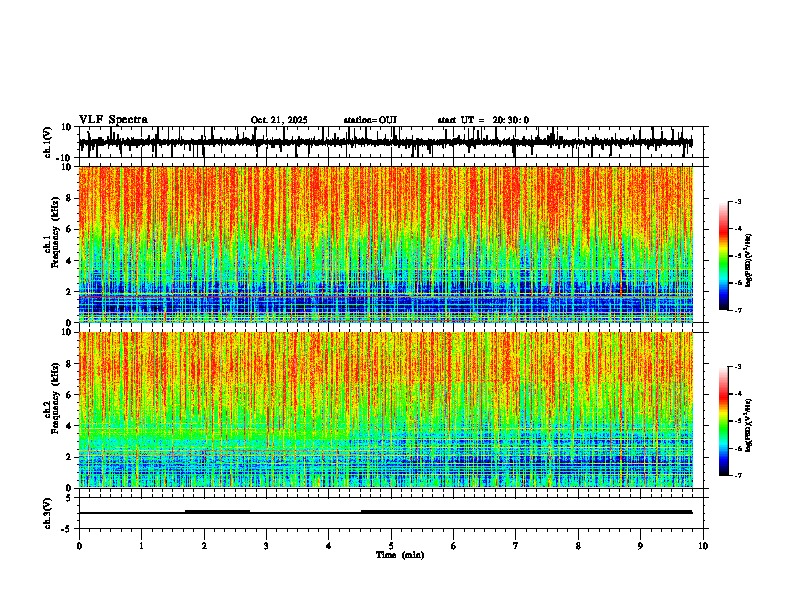
Task: Click the "Time (min)" x-axis label
Action: (400, 555)
